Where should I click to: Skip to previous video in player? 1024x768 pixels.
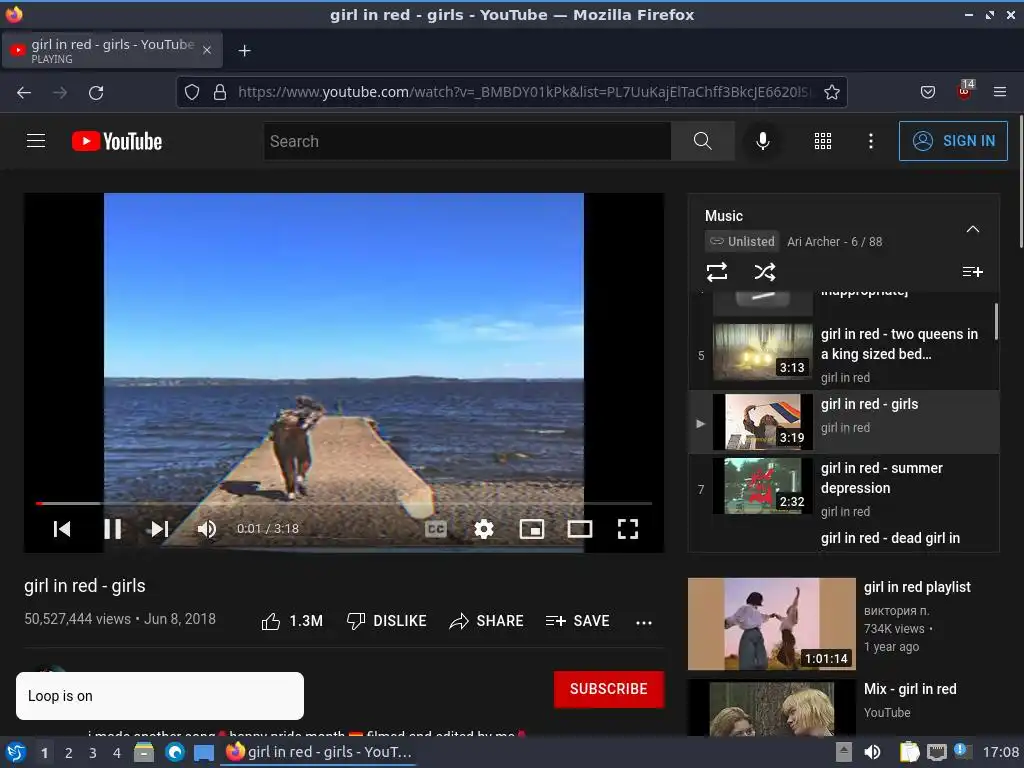62,529
